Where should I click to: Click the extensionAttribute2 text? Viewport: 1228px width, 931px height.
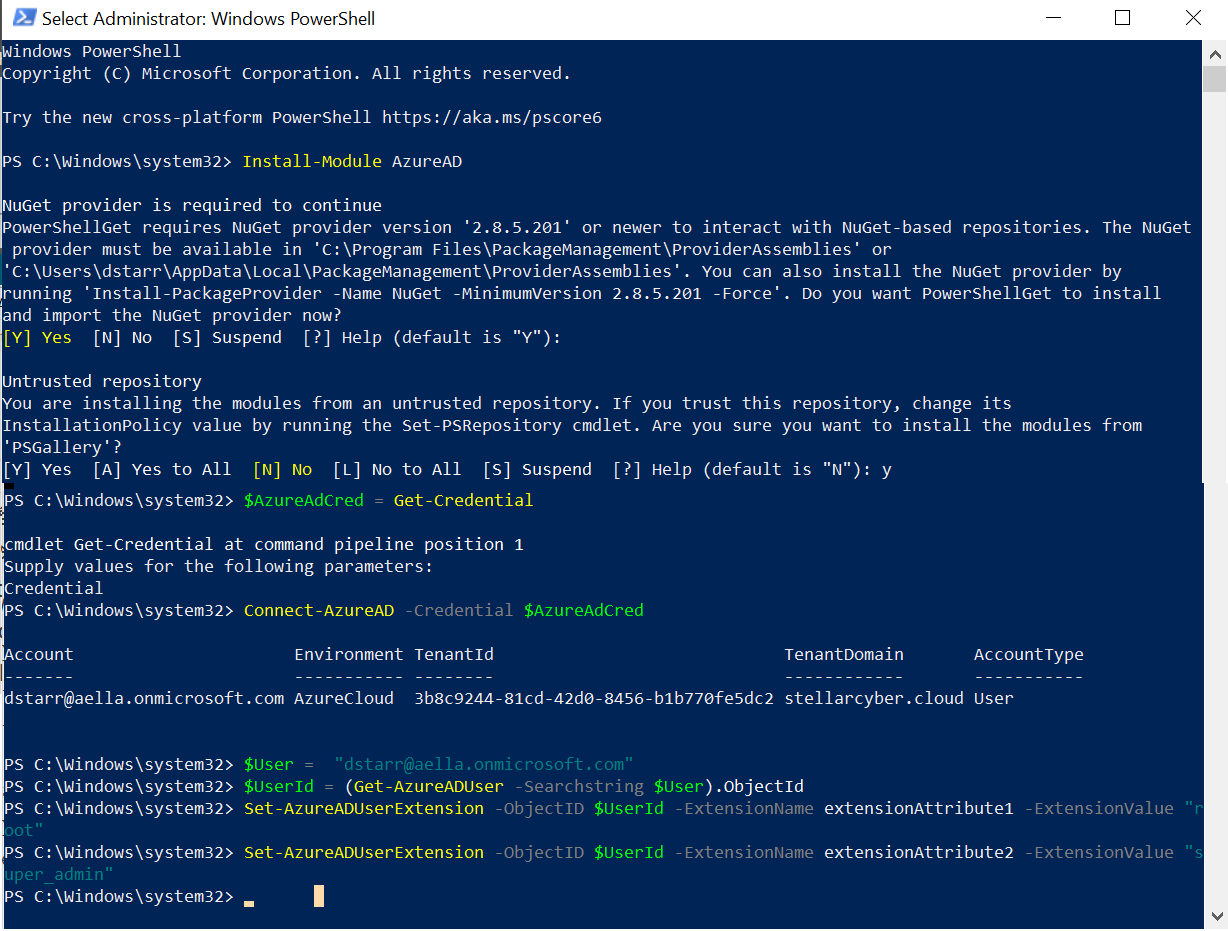pos(918,852)
